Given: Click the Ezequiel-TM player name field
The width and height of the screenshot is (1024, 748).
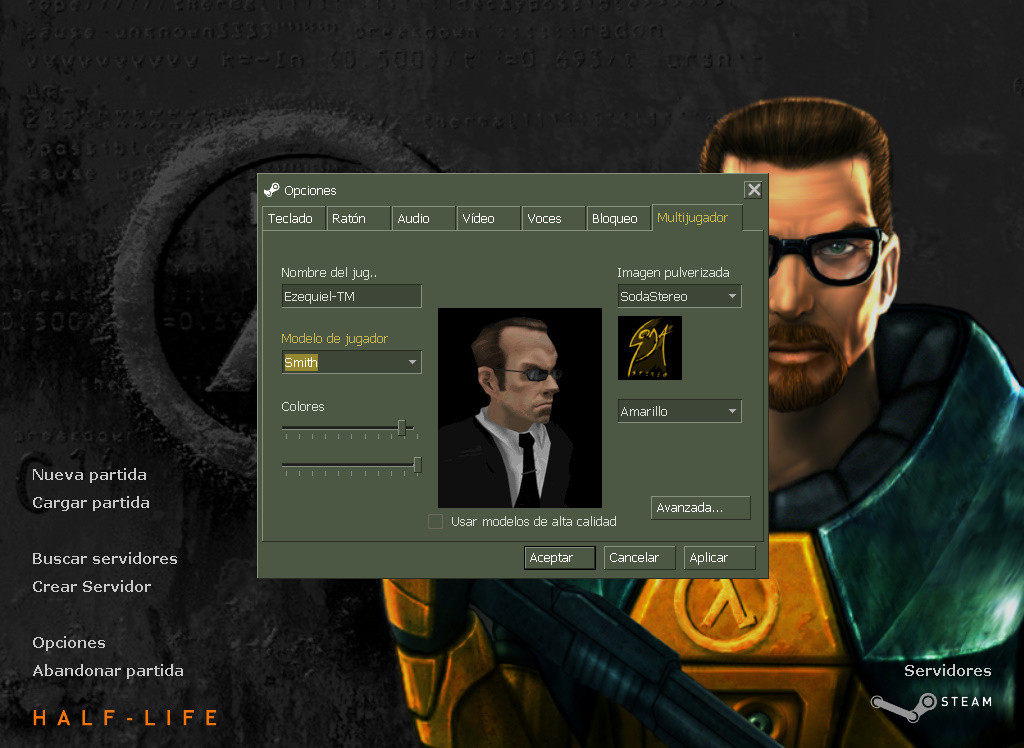Looking at the screenshot, I should point(351,296).
